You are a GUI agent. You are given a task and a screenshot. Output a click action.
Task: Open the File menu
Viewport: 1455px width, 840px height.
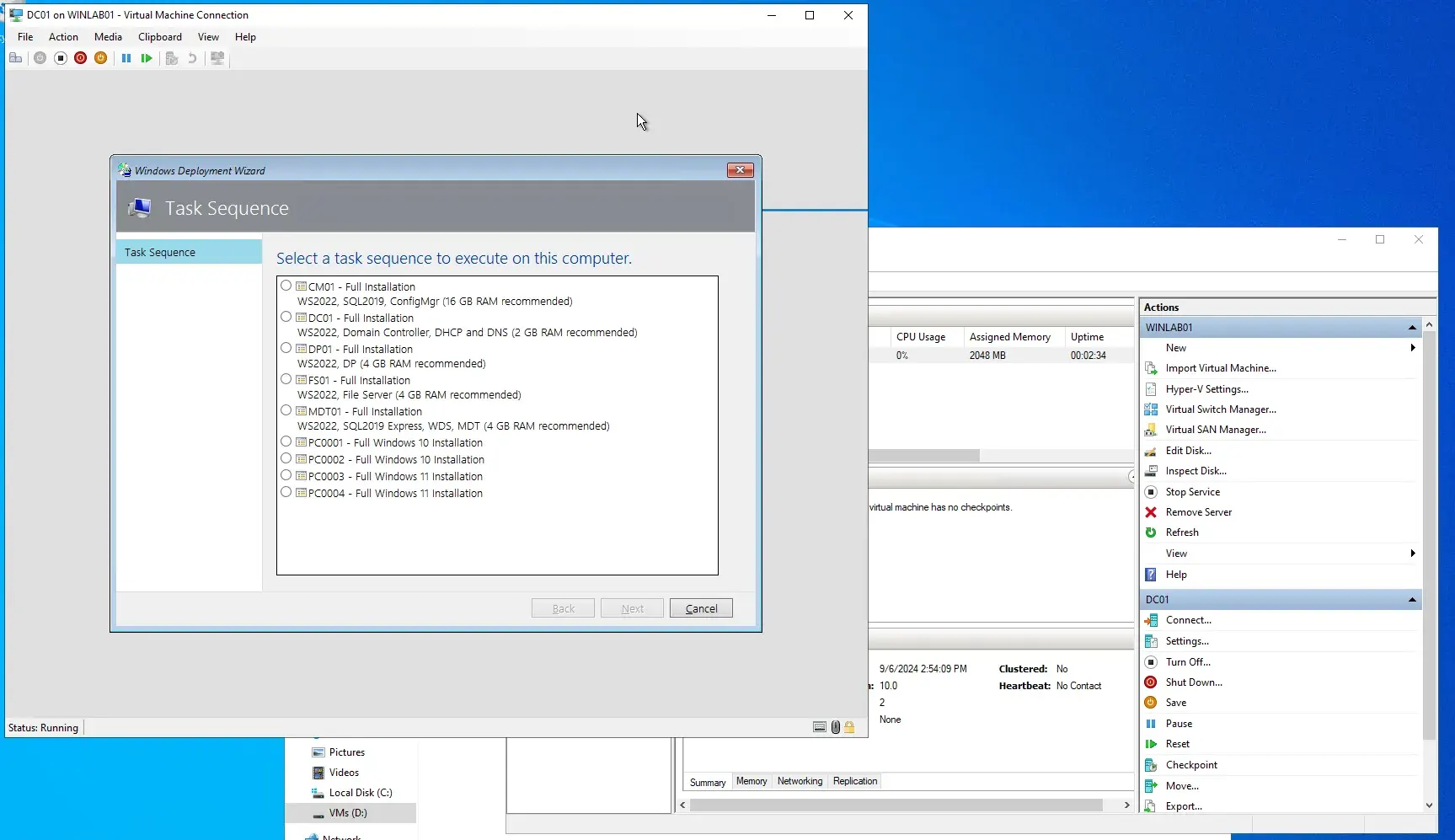(25, 37)
